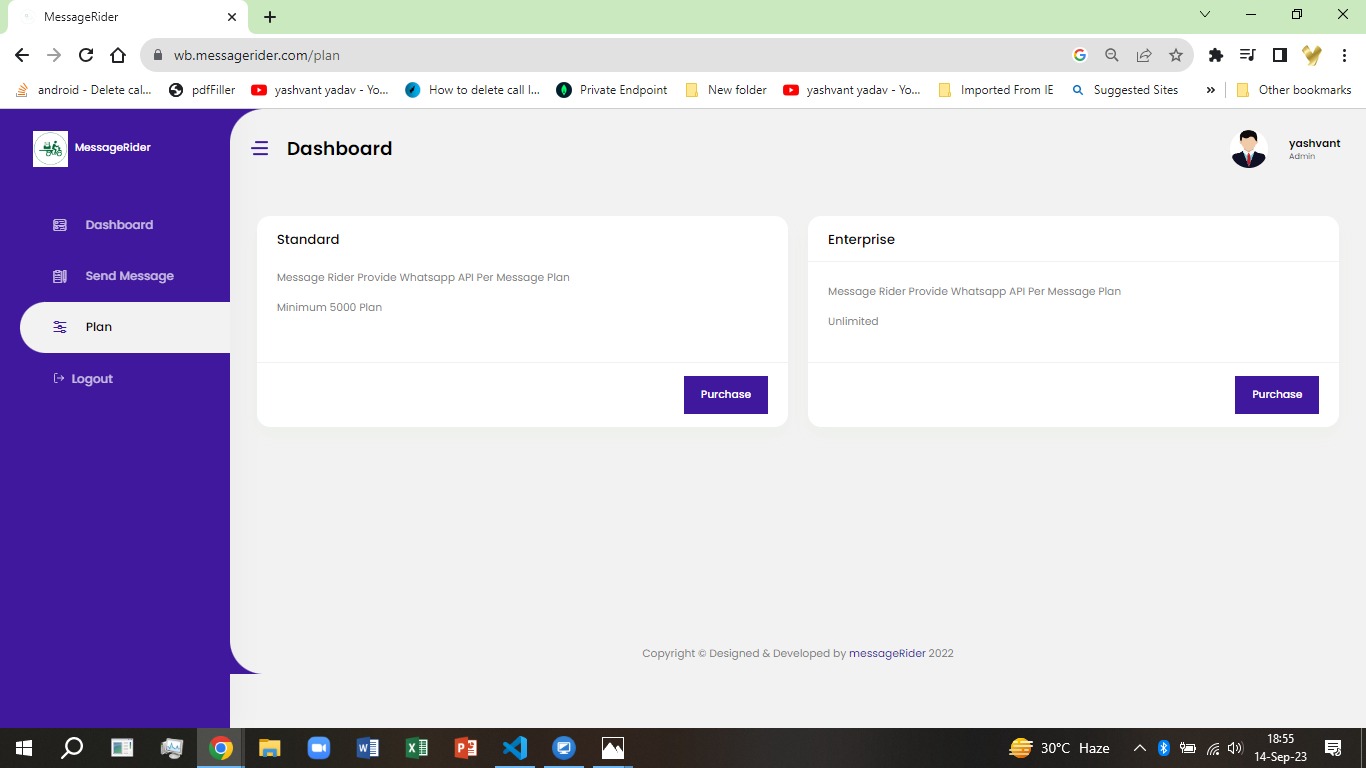
Task: Open the Windows Start menu
Action: coord(23,748)
